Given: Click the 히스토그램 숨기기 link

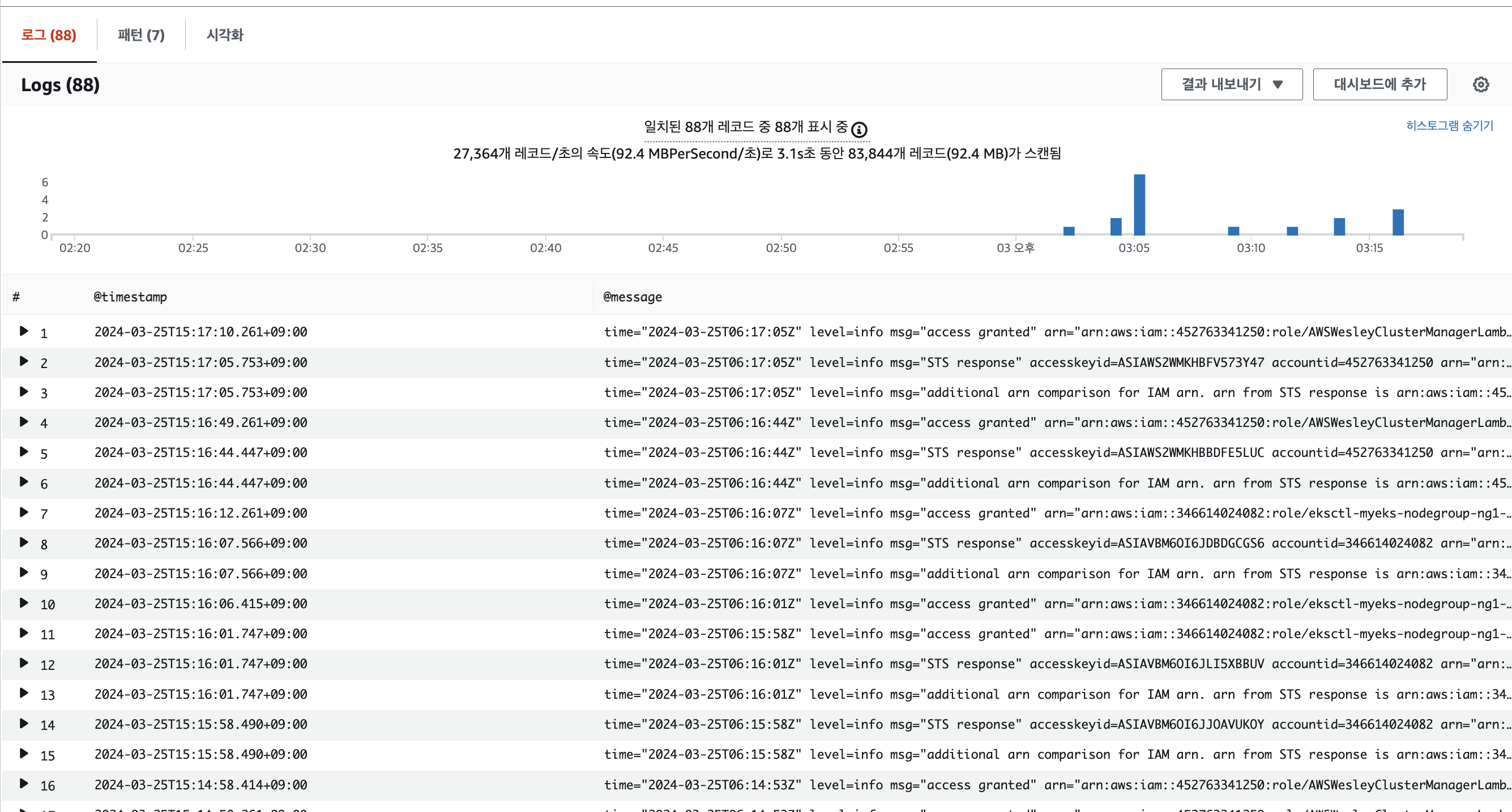Looking at the screenshot, I should (1449, 126).
